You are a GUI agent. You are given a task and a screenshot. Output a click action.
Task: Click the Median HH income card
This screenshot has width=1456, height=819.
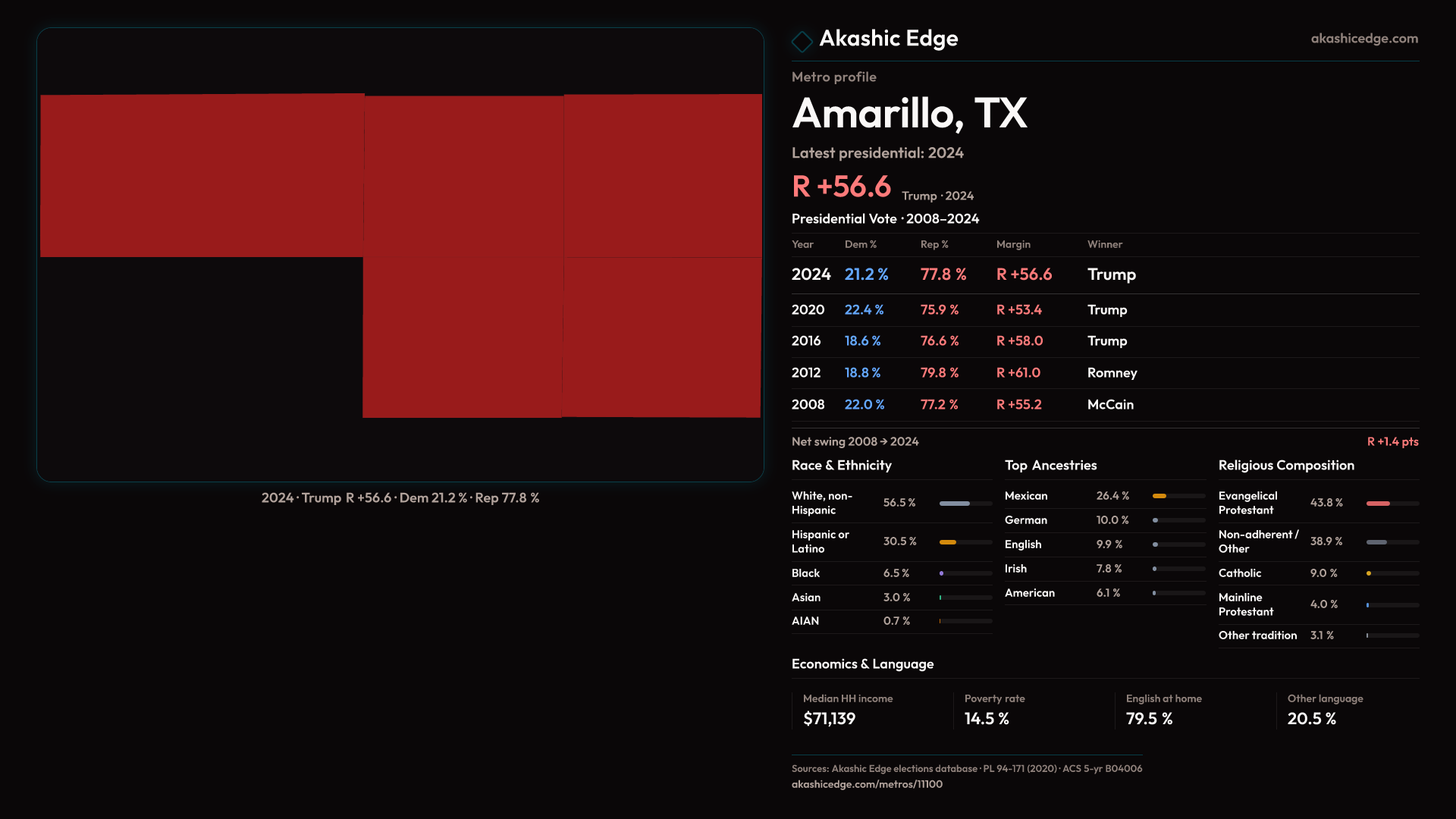pyautogui.click(x=848, y=710)
